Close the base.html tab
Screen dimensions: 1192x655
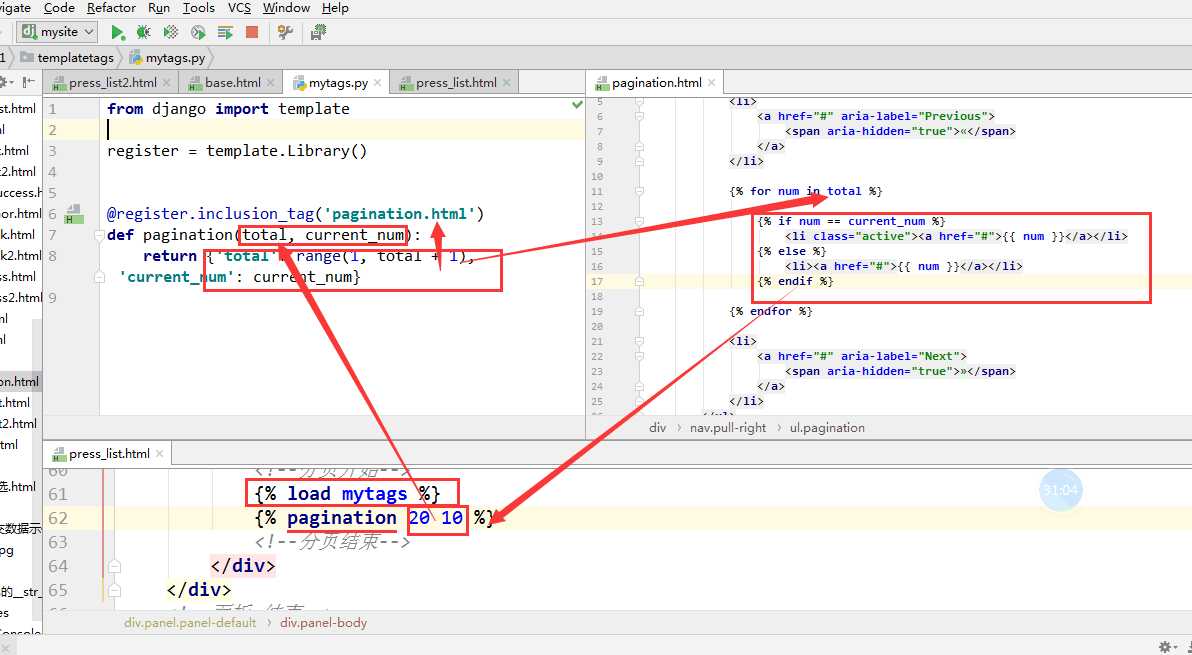[271, 82]
